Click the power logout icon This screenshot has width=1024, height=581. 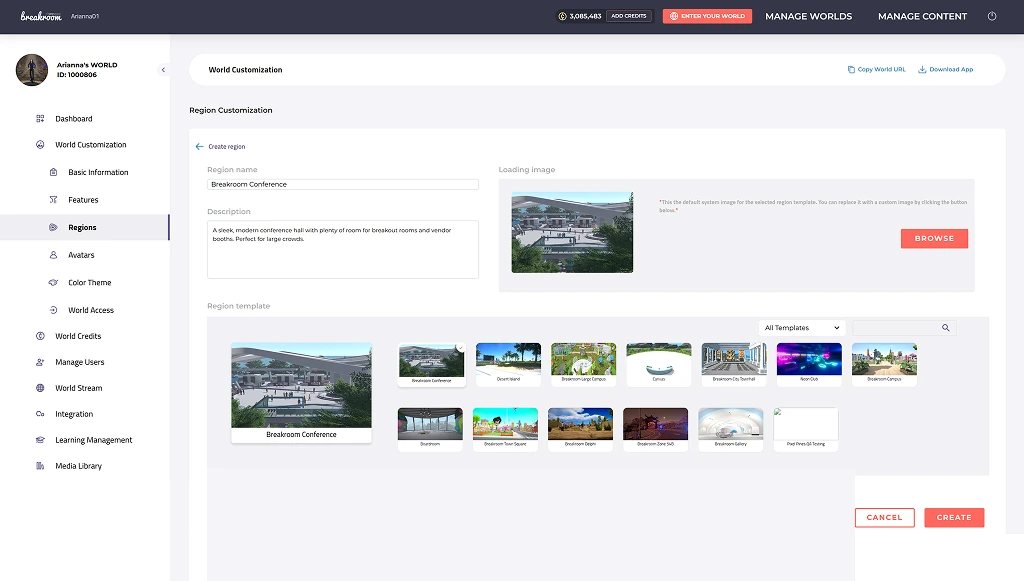[x=992, y=16]
